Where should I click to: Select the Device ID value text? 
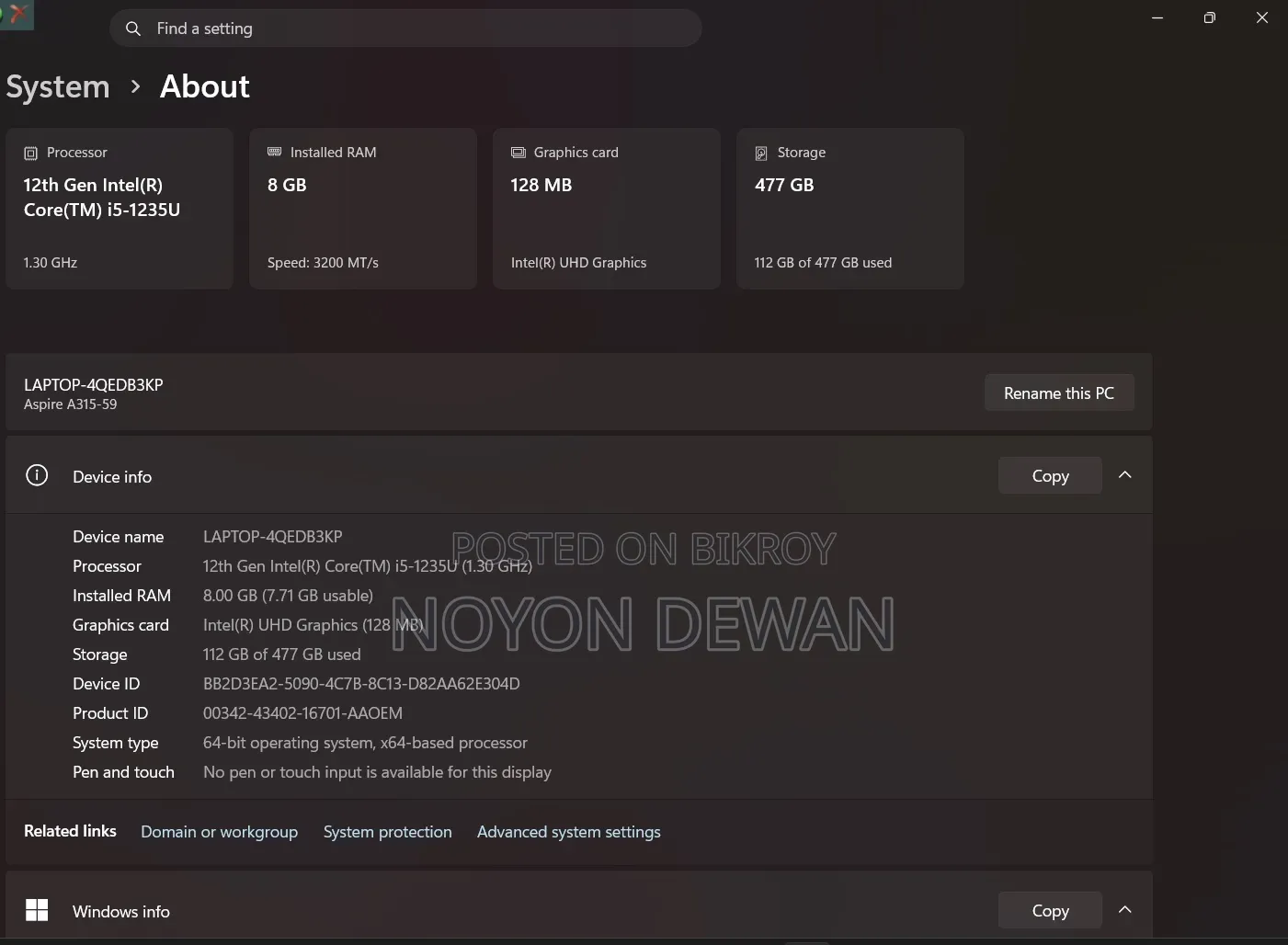[361, 684]
